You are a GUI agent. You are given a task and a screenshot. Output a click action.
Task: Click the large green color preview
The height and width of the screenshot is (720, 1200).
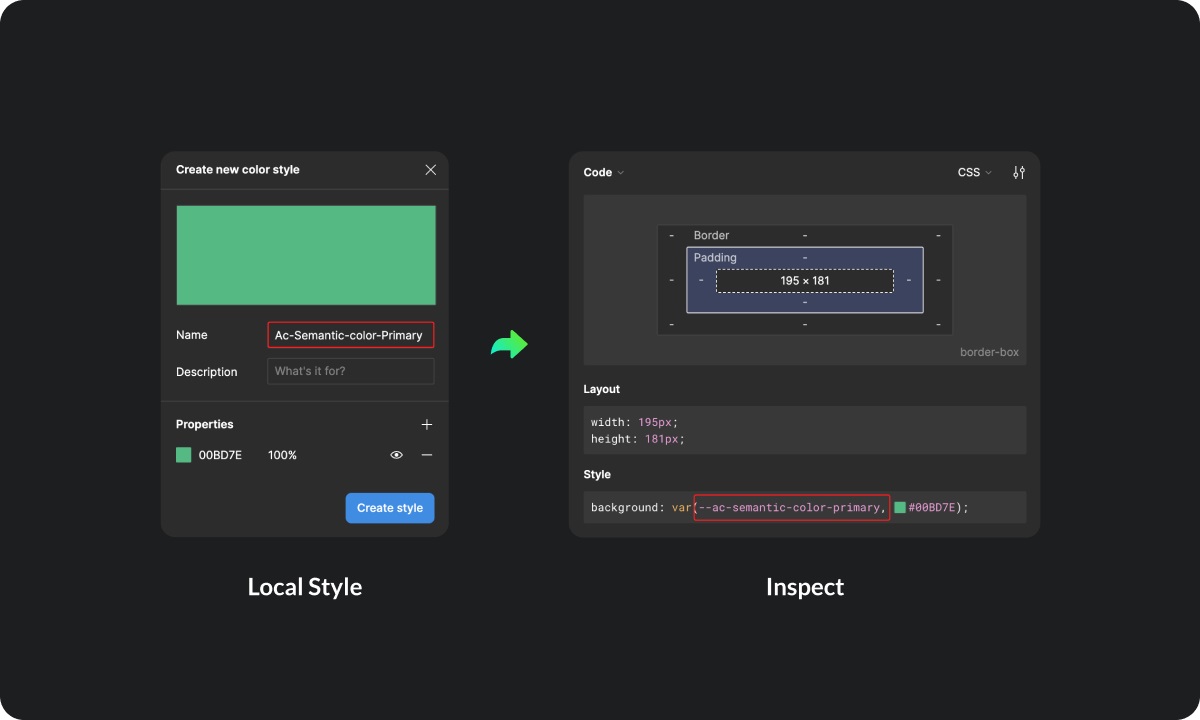(x=306, y=255)
